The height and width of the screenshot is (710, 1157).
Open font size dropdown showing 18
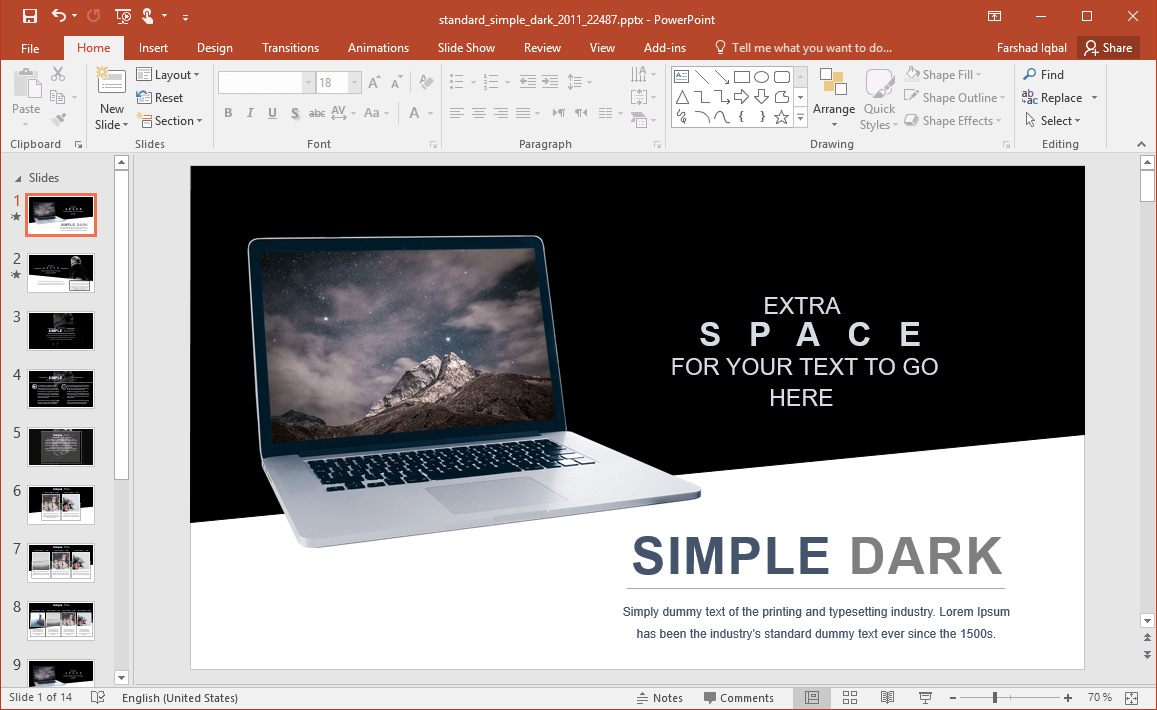pos(355,83)
